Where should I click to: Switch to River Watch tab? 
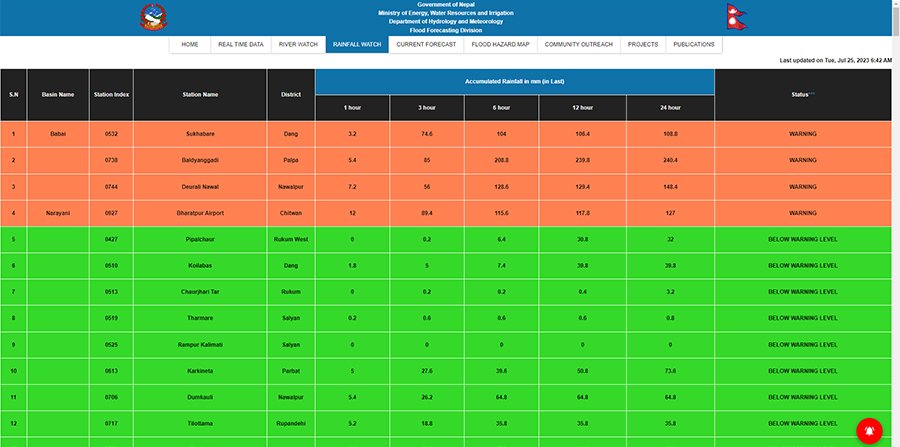[298, 45]
